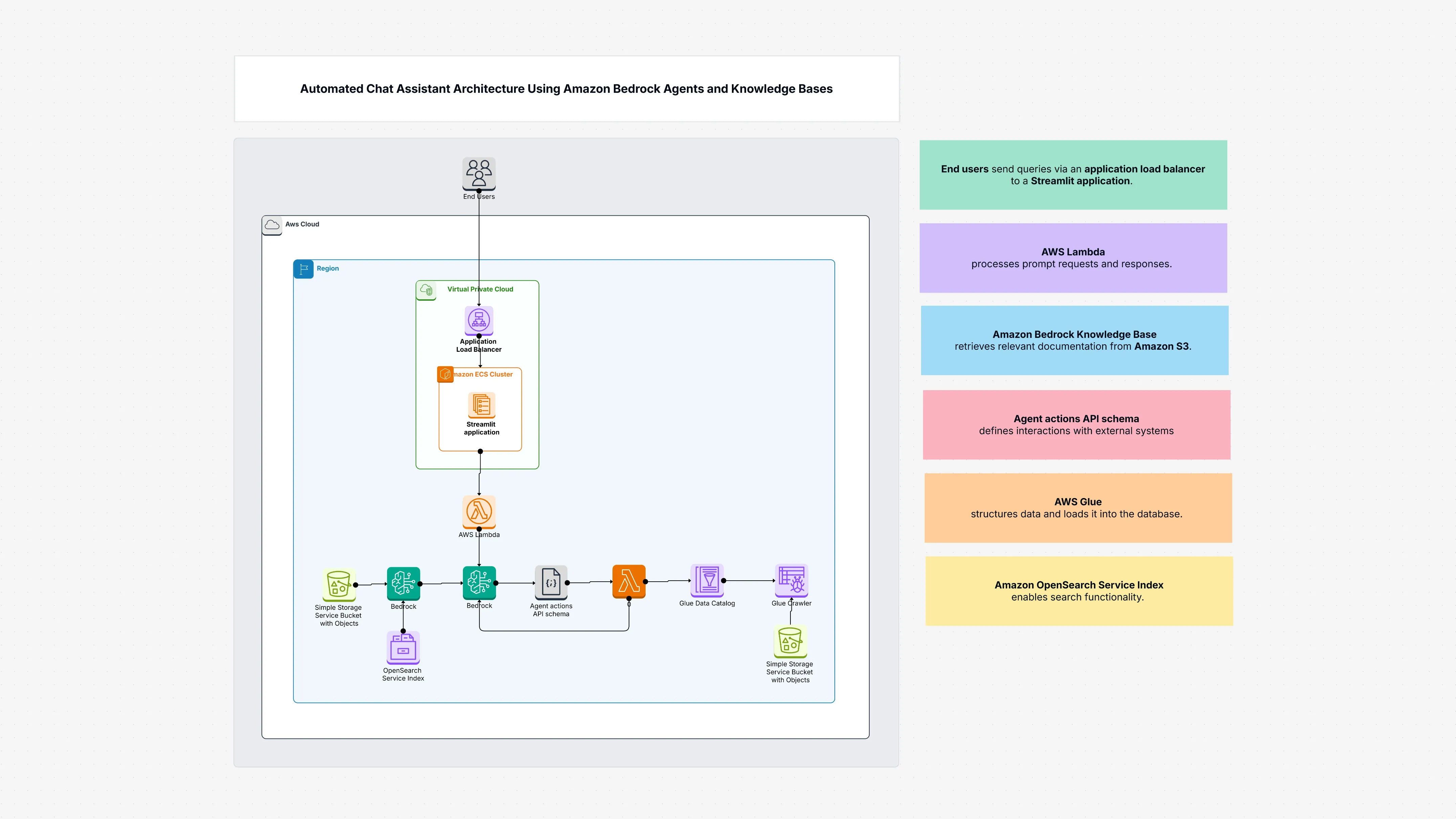Select the Bedrock icon above OpenSearch

[403, 583]
